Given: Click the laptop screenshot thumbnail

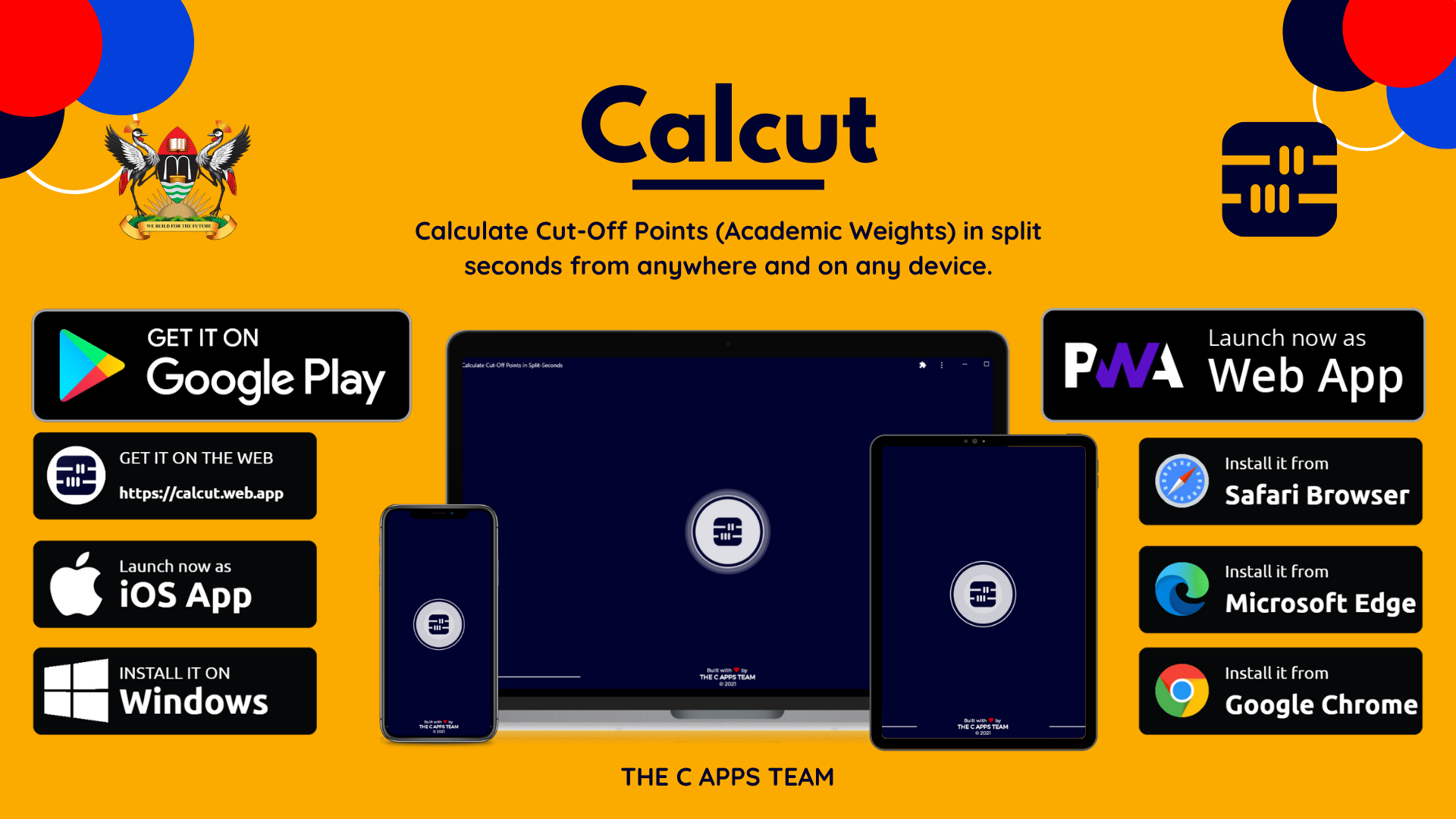Looking at the screenshot, I should point(728,530).
